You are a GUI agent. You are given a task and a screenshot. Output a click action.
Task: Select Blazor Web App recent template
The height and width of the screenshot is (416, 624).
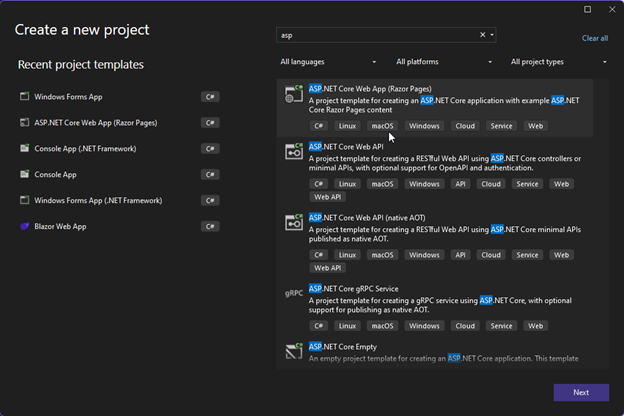tap(60, 226)
